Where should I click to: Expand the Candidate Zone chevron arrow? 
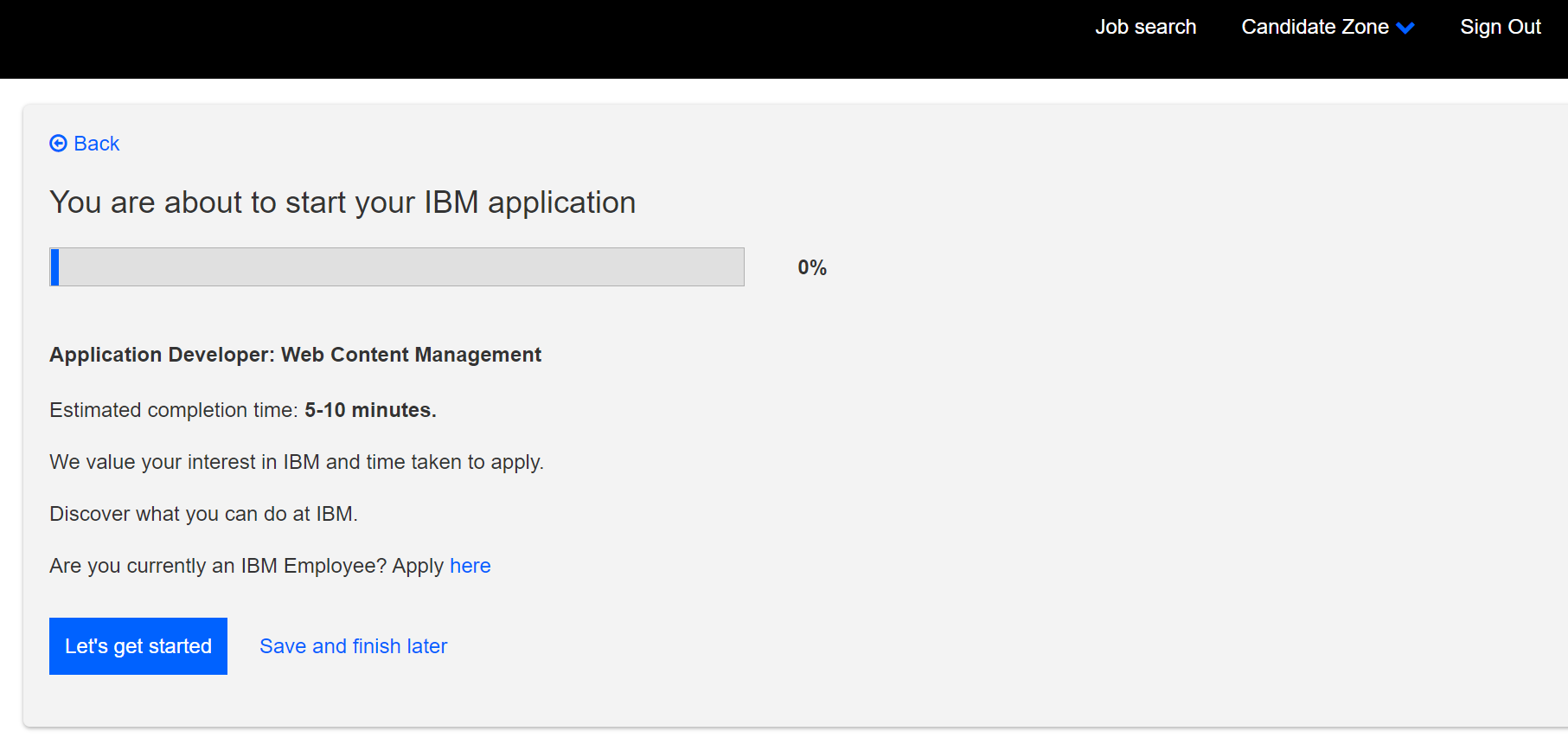tap(1405, 28)
